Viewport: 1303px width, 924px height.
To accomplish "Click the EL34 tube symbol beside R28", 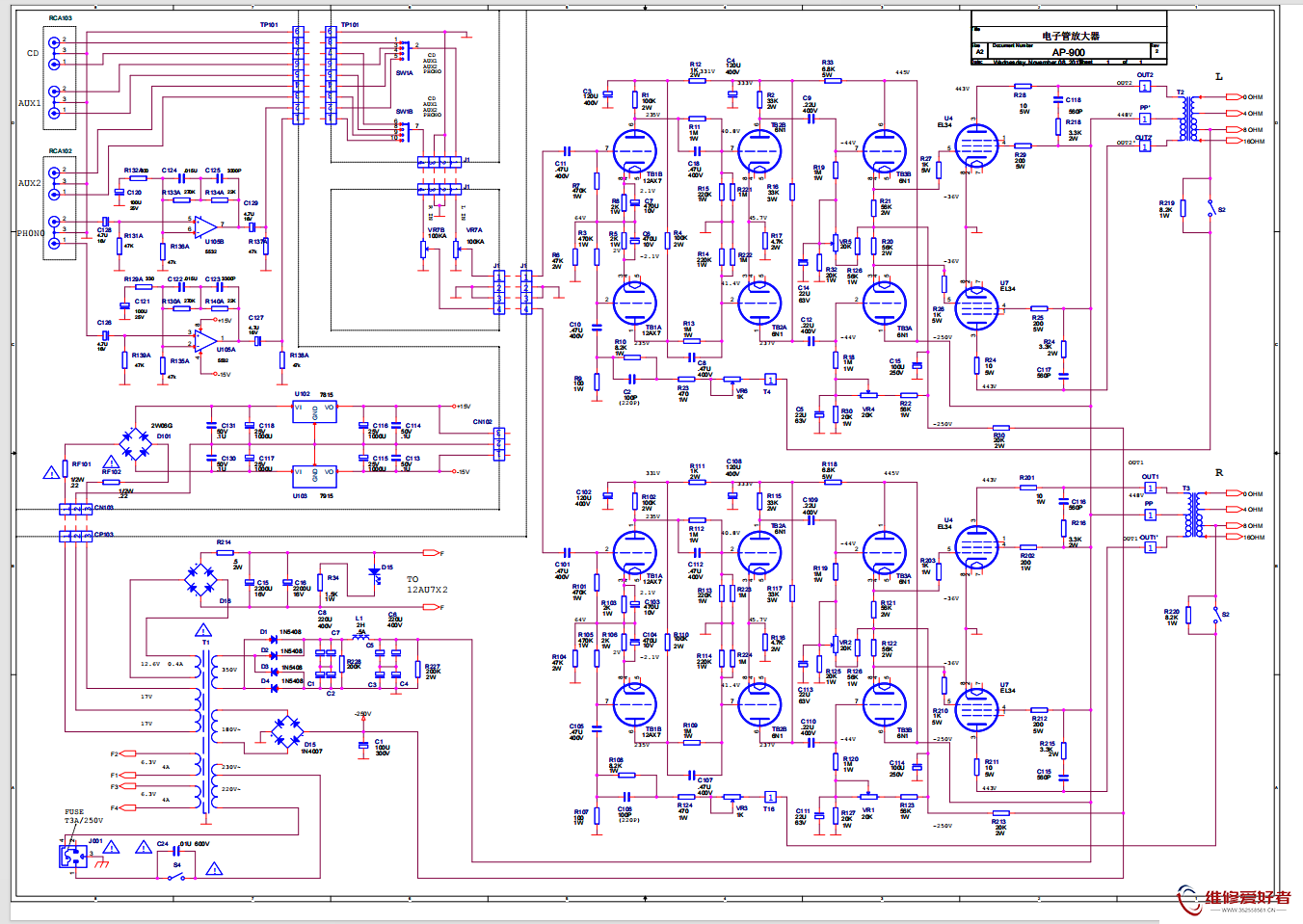I will (x=976, y=146).
